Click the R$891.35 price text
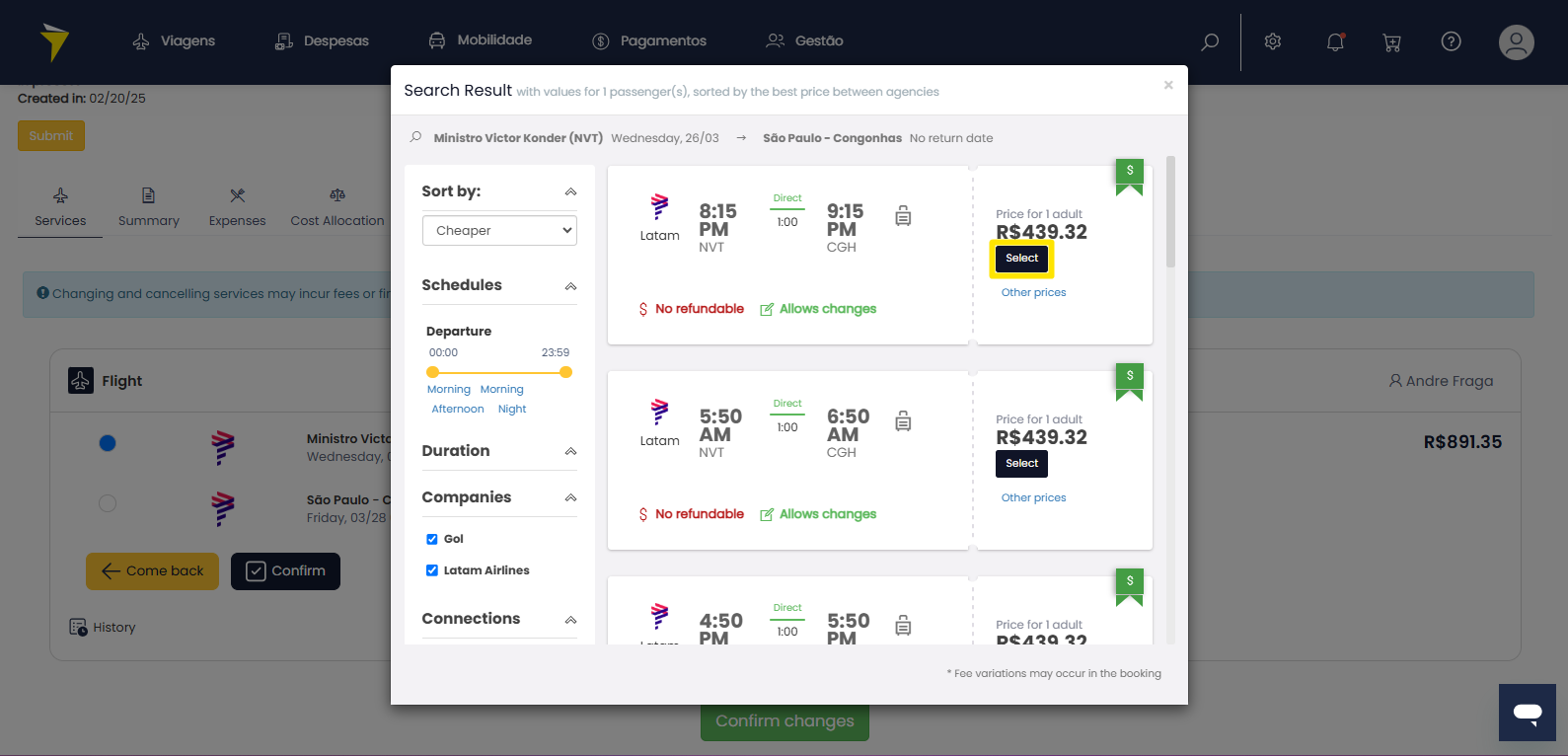 pos(1462,442)
